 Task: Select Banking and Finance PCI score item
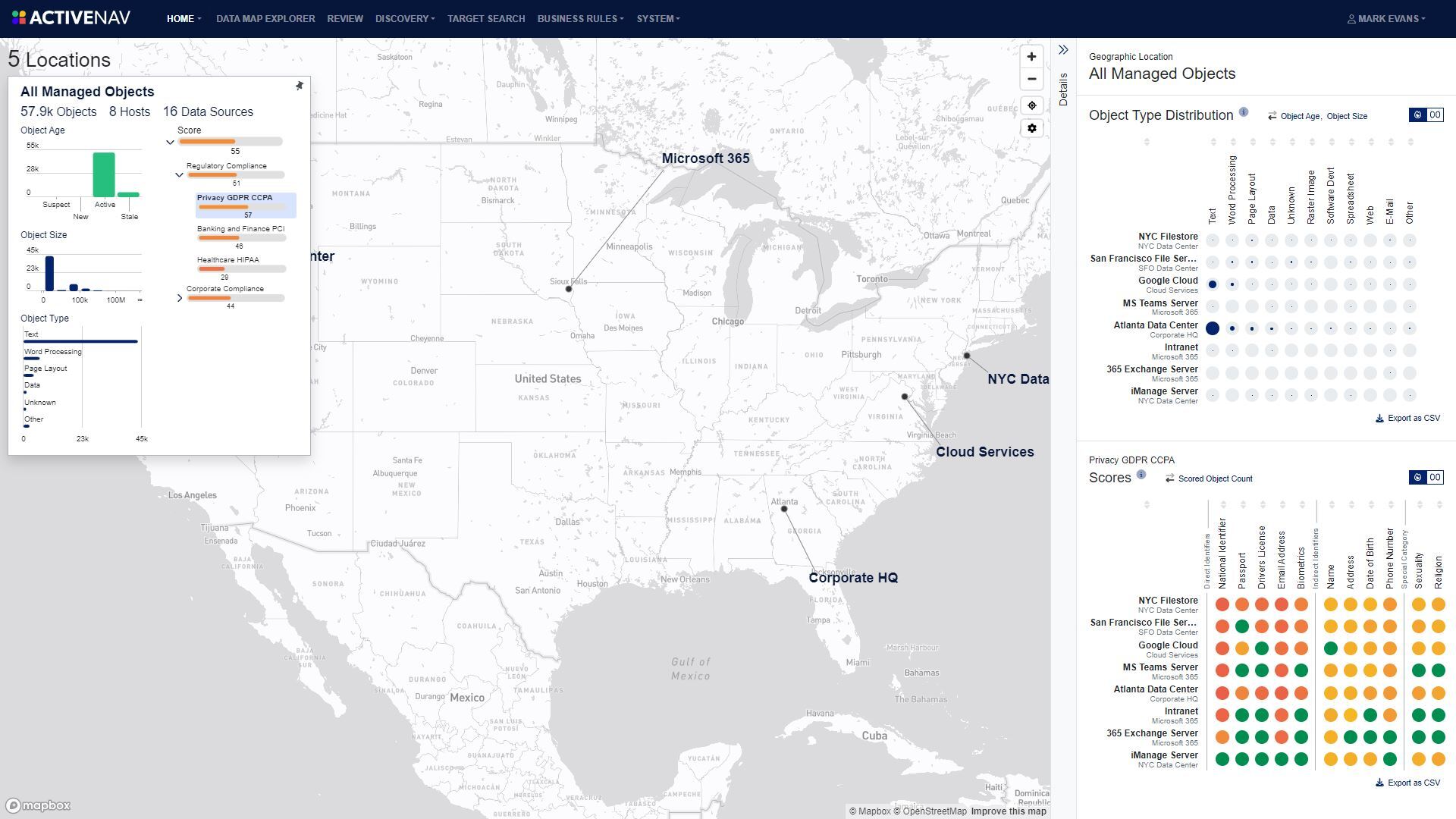tap(241, 237)
